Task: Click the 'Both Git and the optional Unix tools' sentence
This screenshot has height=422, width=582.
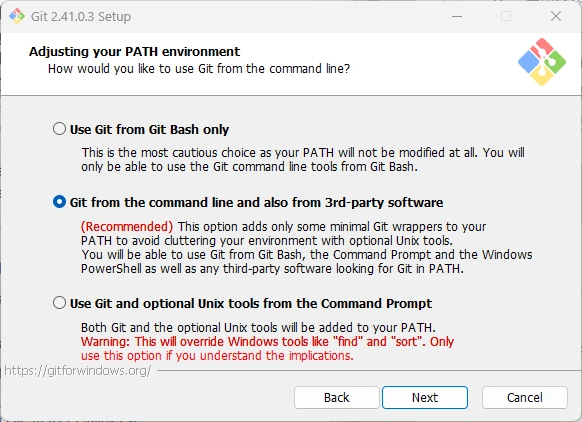Action: (x=258, y=328)
